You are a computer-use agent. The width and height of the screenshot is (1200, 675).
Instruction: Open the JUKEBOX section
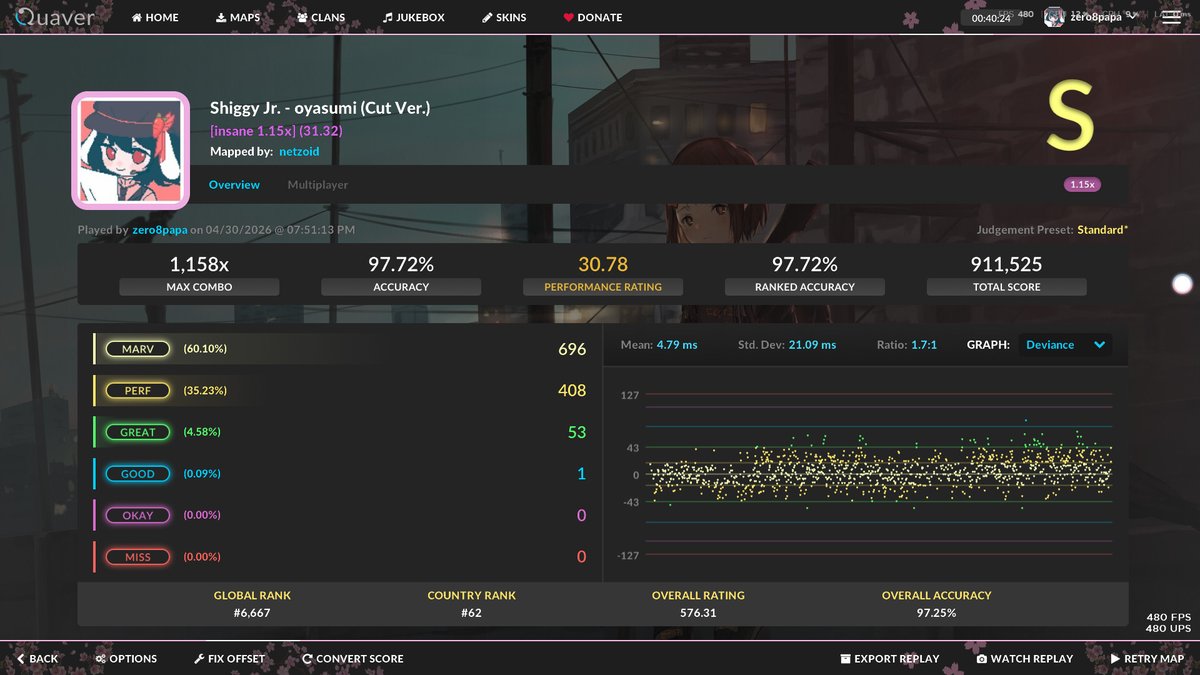click(x=413, y=18)
